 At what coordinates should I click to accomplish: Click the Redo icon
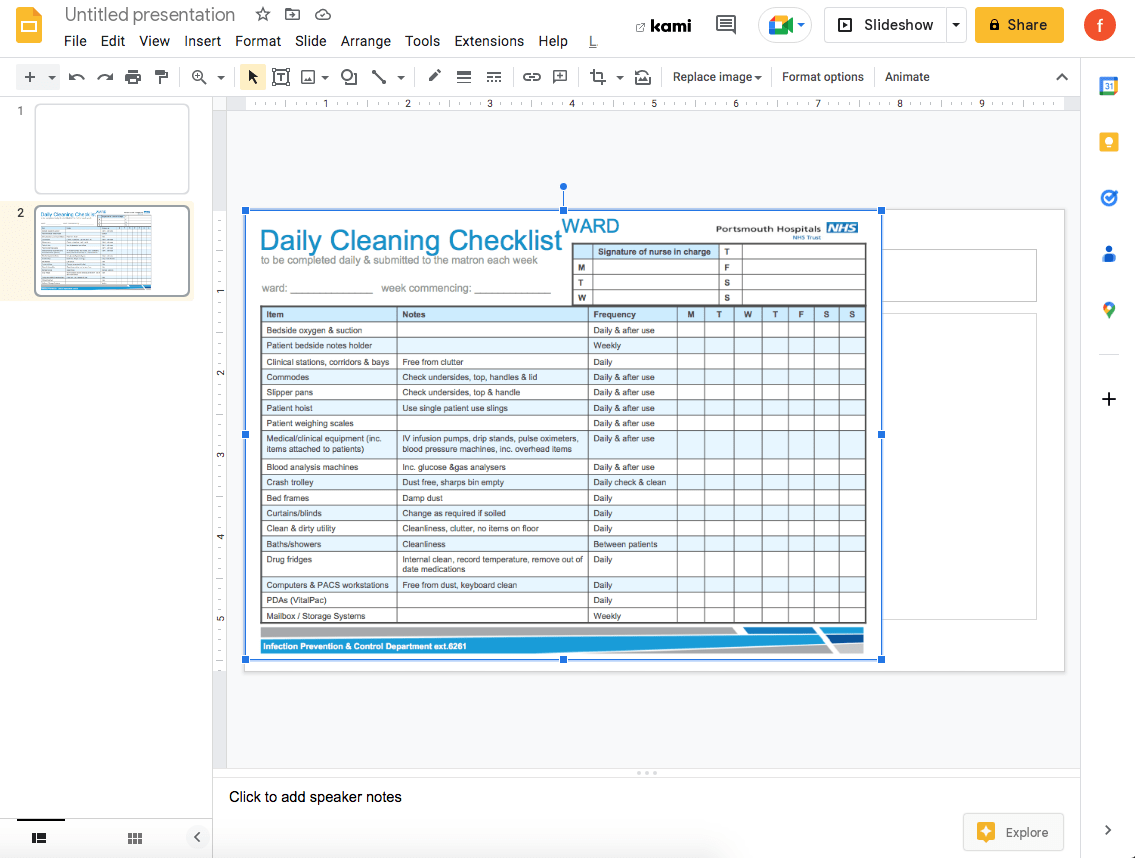tap(105, 76)
